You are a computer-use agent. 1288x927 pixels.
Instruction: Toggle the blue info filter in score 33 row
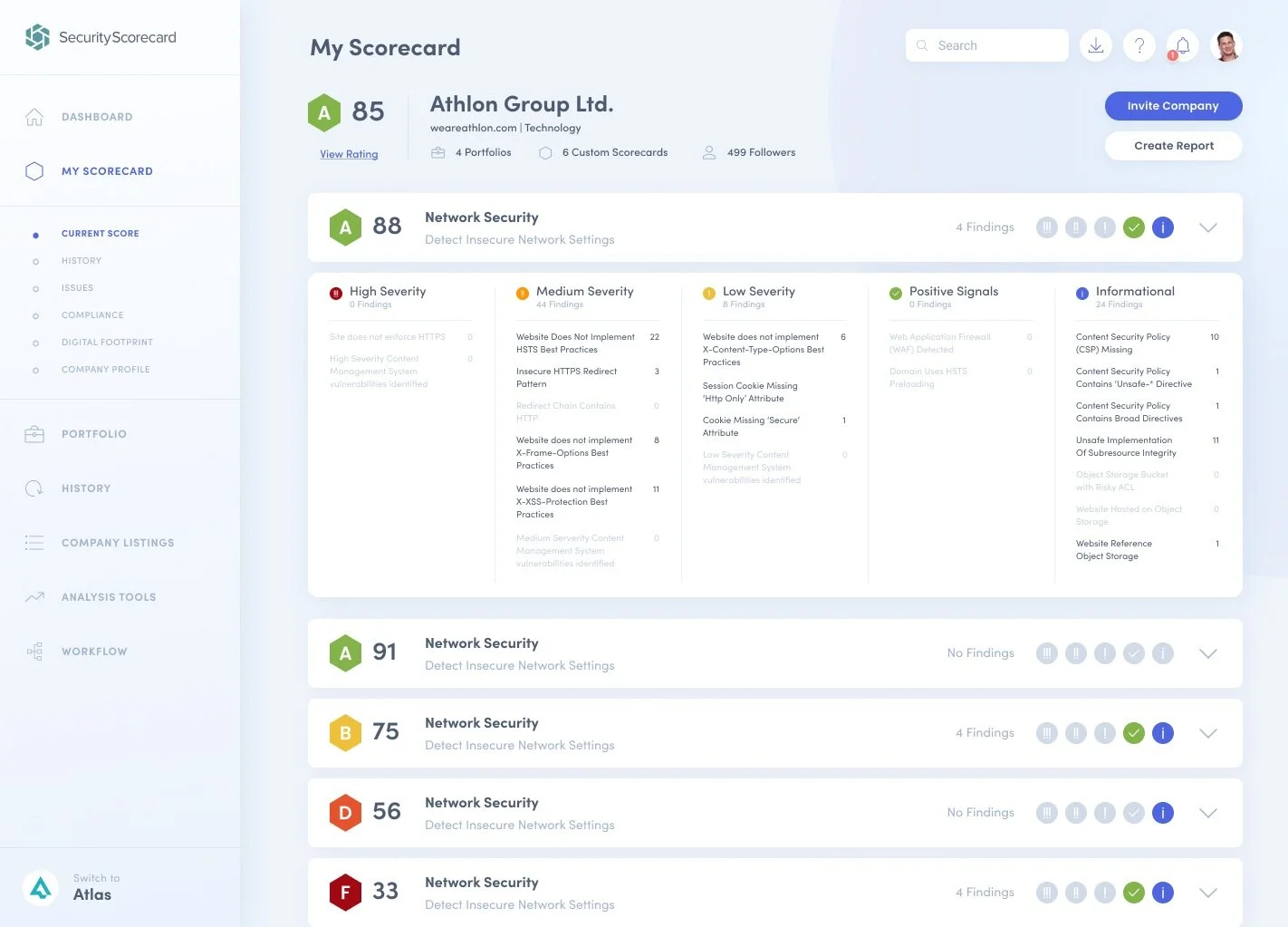tap(1163, 893)
